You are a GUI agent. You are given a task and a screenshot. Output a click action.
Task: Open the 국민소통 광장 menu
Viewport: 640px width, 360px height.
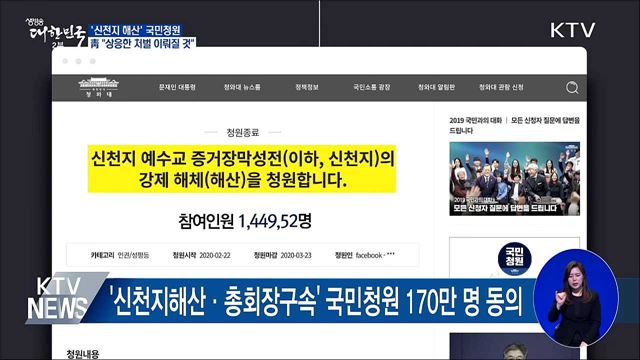[371, 87]
